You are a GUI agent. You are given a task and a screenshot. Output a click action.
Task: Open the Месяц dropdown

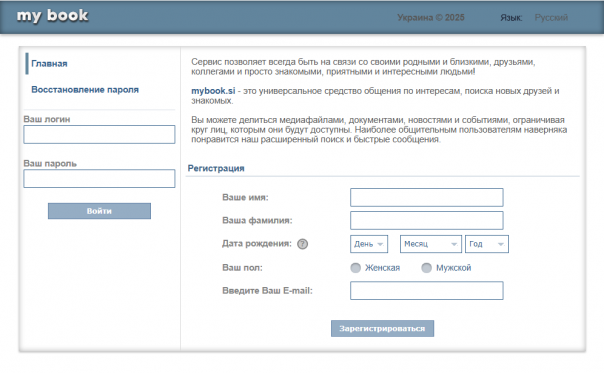(431, 244)
